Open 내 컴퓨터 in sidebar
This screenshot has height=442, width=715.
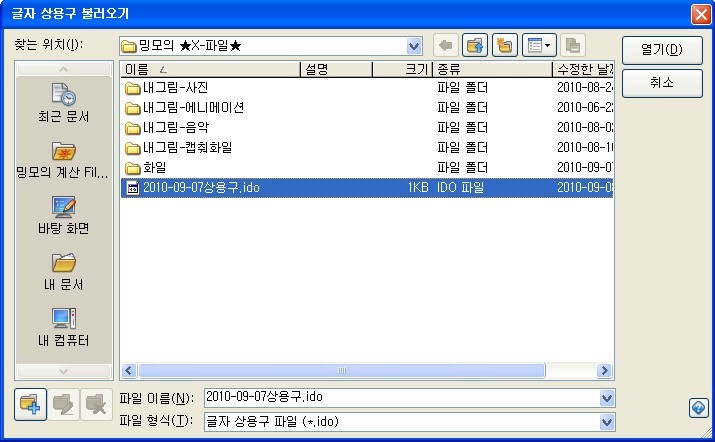pos(63,328)
